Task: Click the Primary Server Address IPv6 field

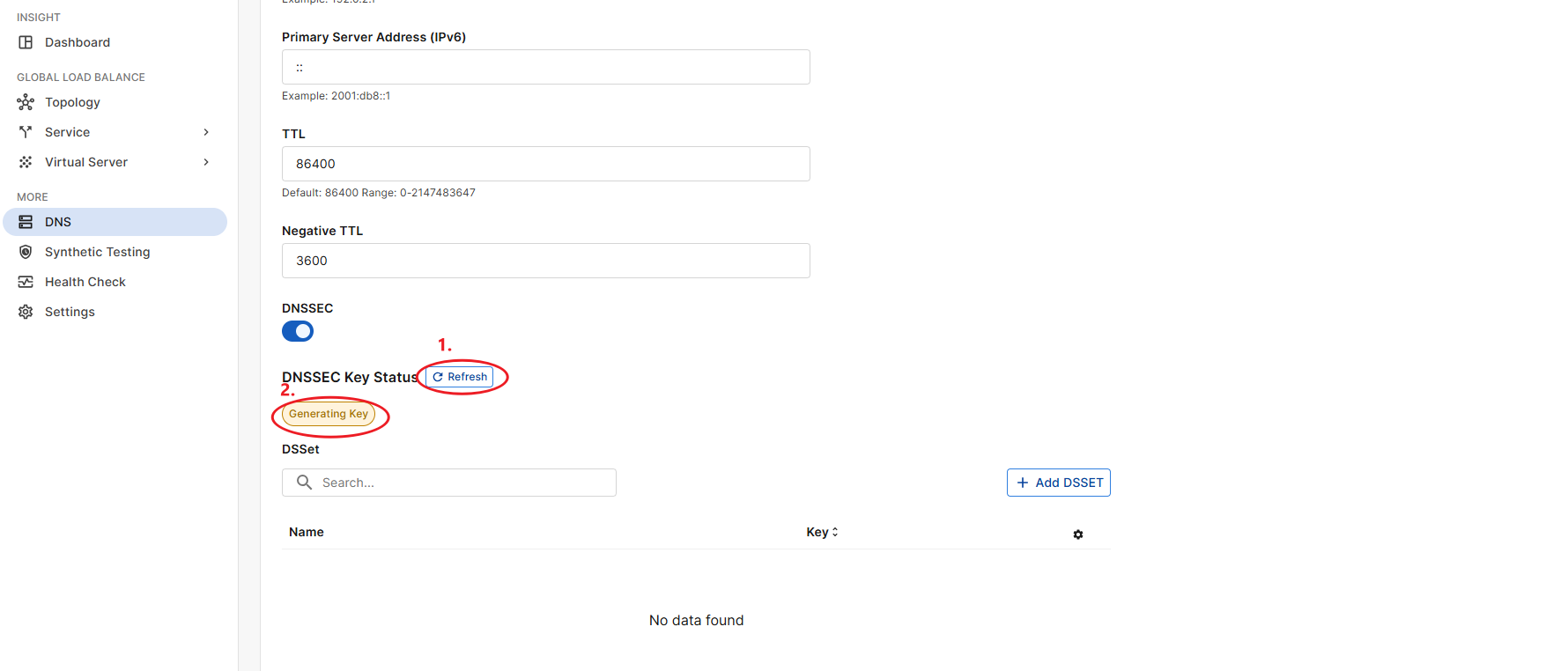Action: tap(545, 67)
